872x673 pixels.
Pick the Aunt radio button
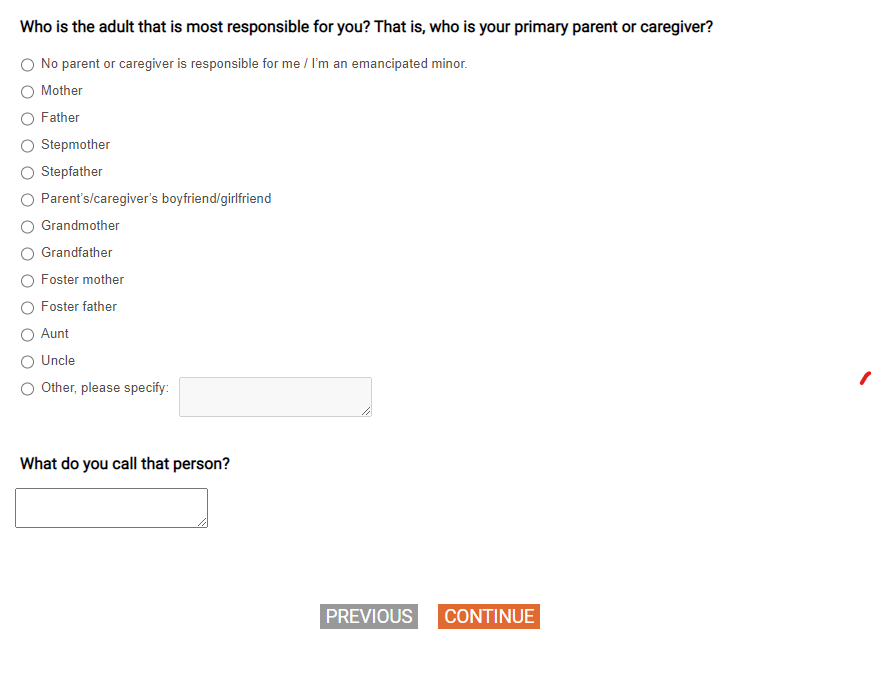[27, 334]
